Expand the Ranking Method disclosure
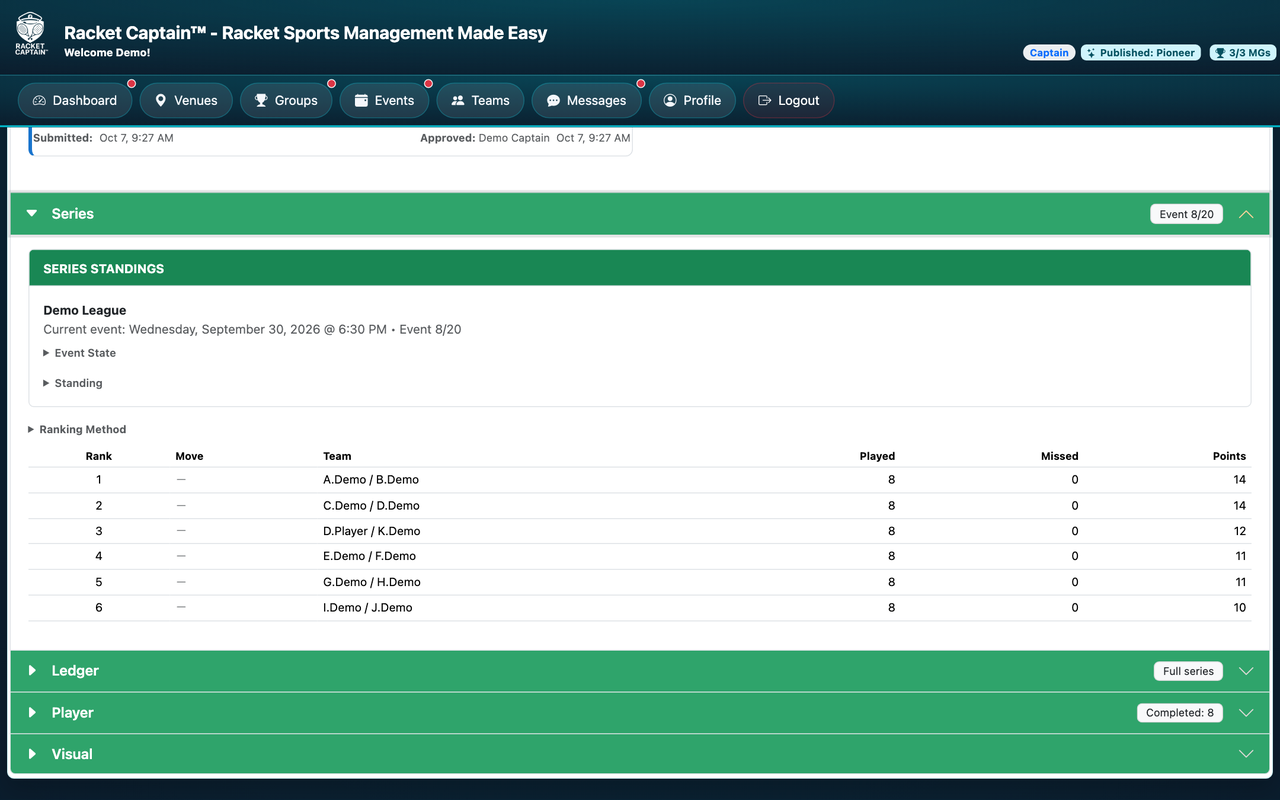1280x800 pixels. pyautogui.click(x=77, y=429)
